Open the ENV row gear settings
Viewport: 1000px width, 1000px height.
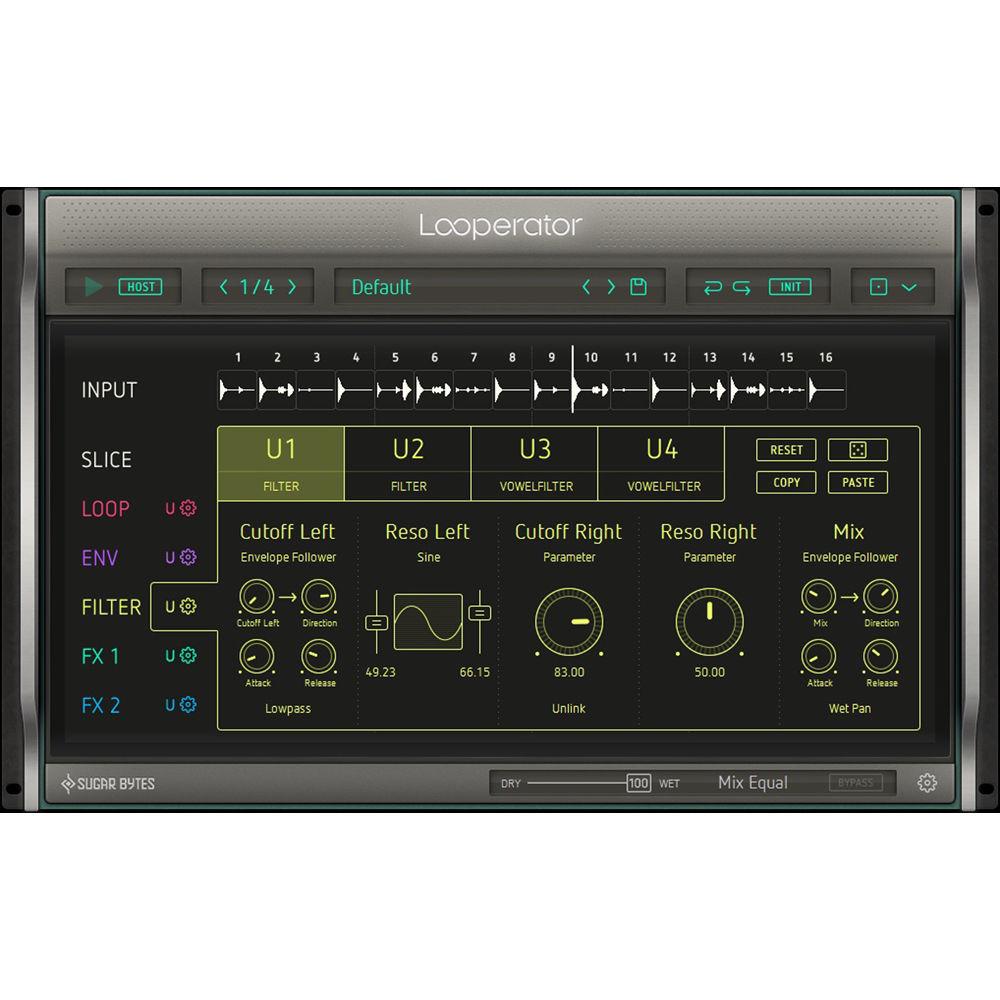pos(188,557)
